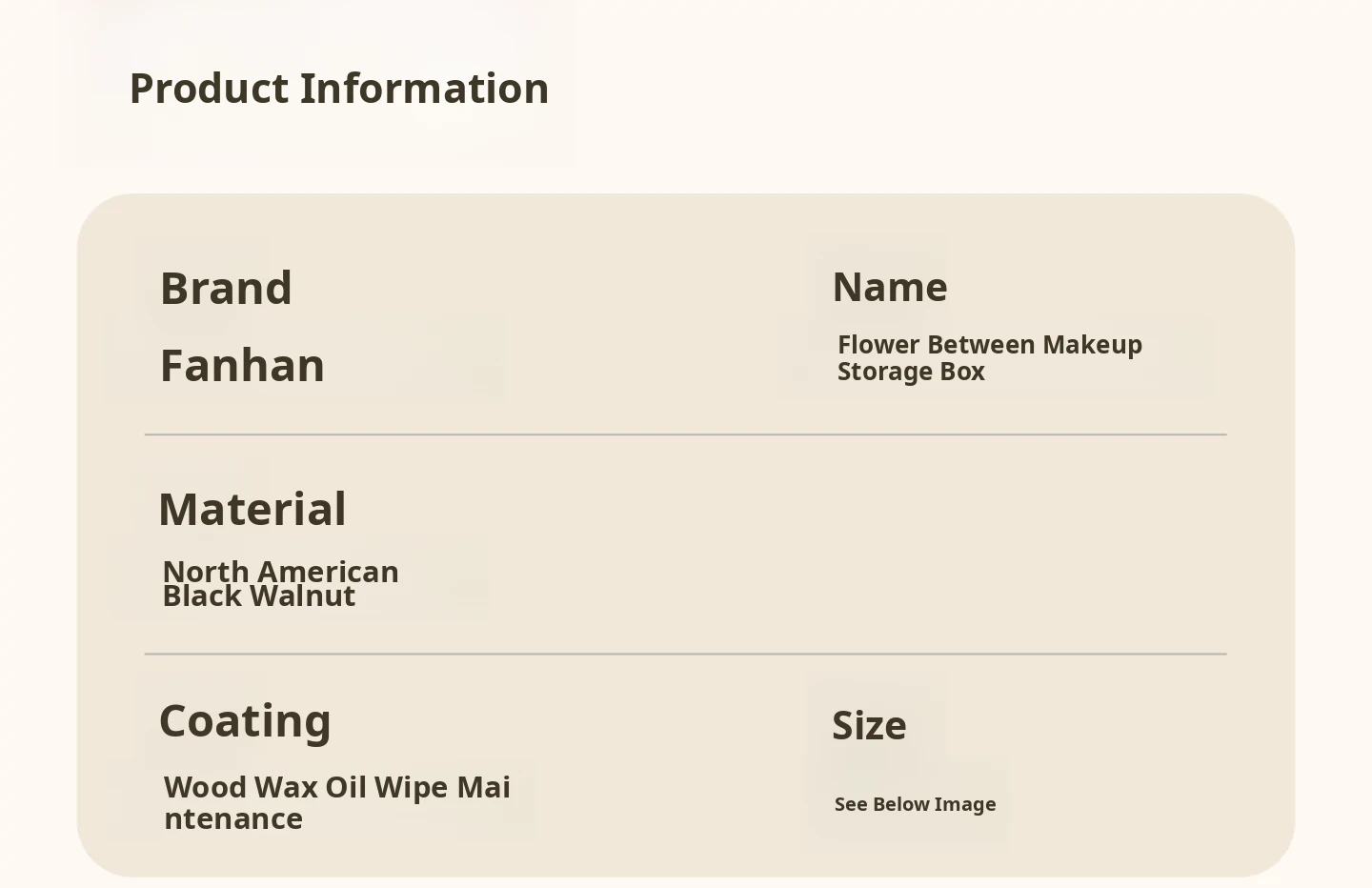The height and width of the screenshot is (888, 1372).
Task: Click the word 'Information' in the heading
Action: point(424,89)
